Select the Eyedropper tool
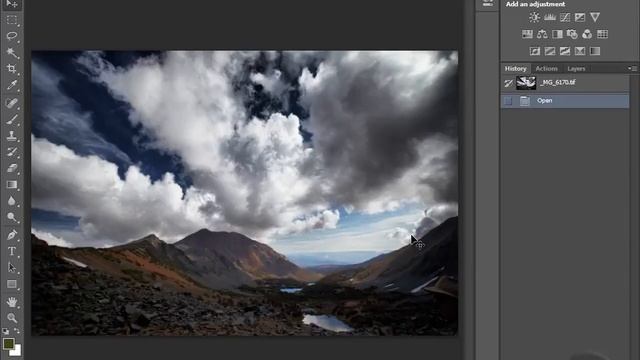Screen dimensions: 640x360 point(11,85)
